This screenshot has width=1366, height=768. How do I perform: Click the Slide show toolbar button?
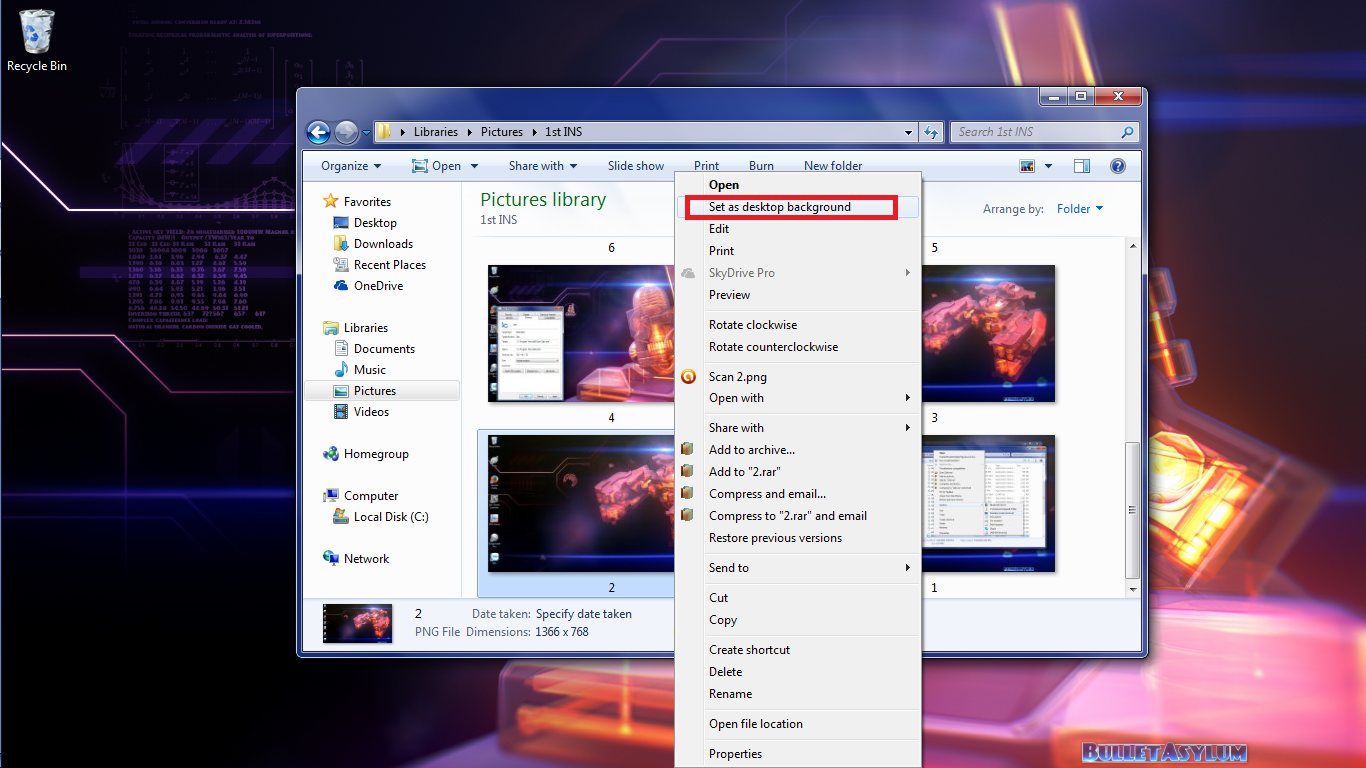[636, 166]
